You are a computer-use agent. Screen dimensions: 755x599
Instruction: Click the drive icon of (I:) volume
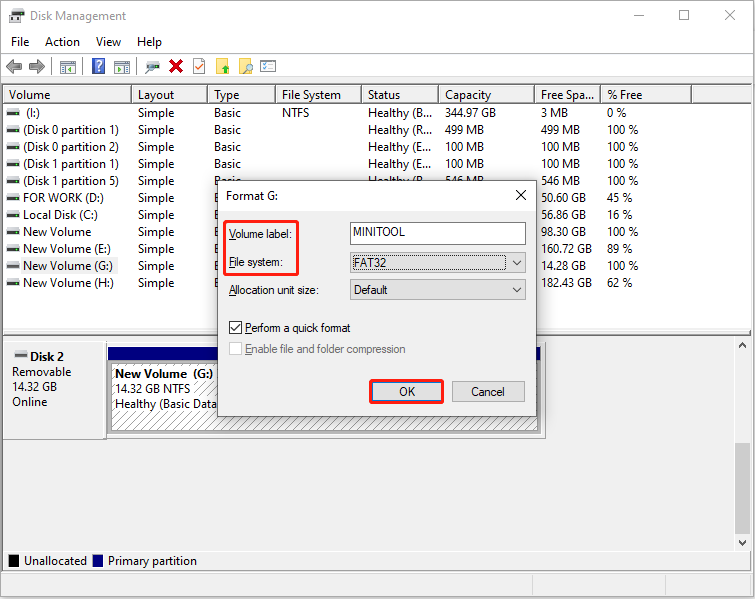[13, 113]
